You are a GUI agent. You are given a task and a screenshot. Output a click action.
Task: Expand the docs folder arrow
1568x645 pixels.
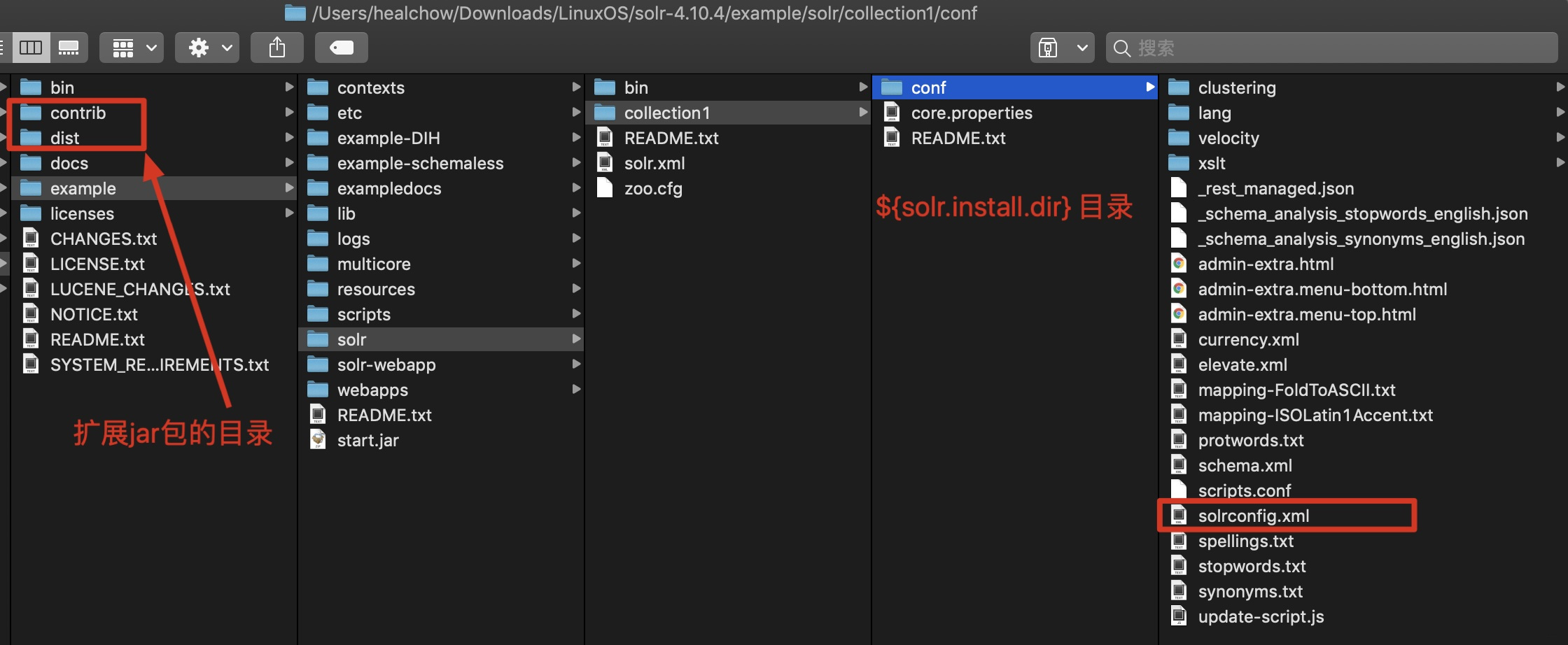[x=289, y=162]
